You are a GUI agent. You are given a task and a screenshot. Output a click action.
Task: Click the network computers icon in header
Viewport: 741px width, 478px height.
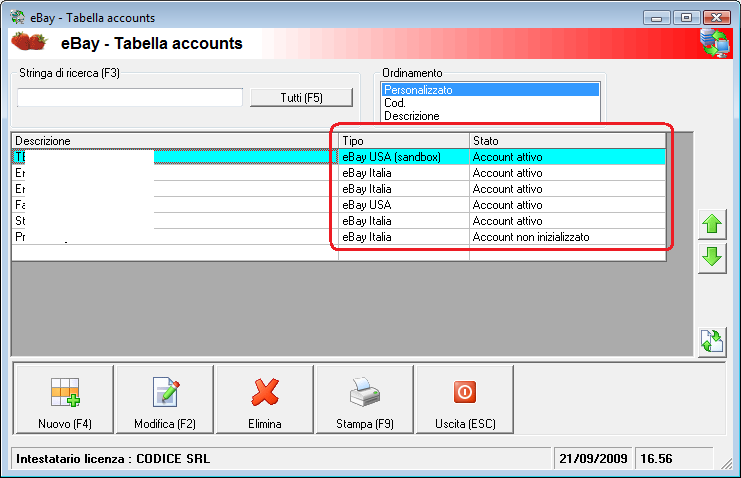click(x=715, y=43)
